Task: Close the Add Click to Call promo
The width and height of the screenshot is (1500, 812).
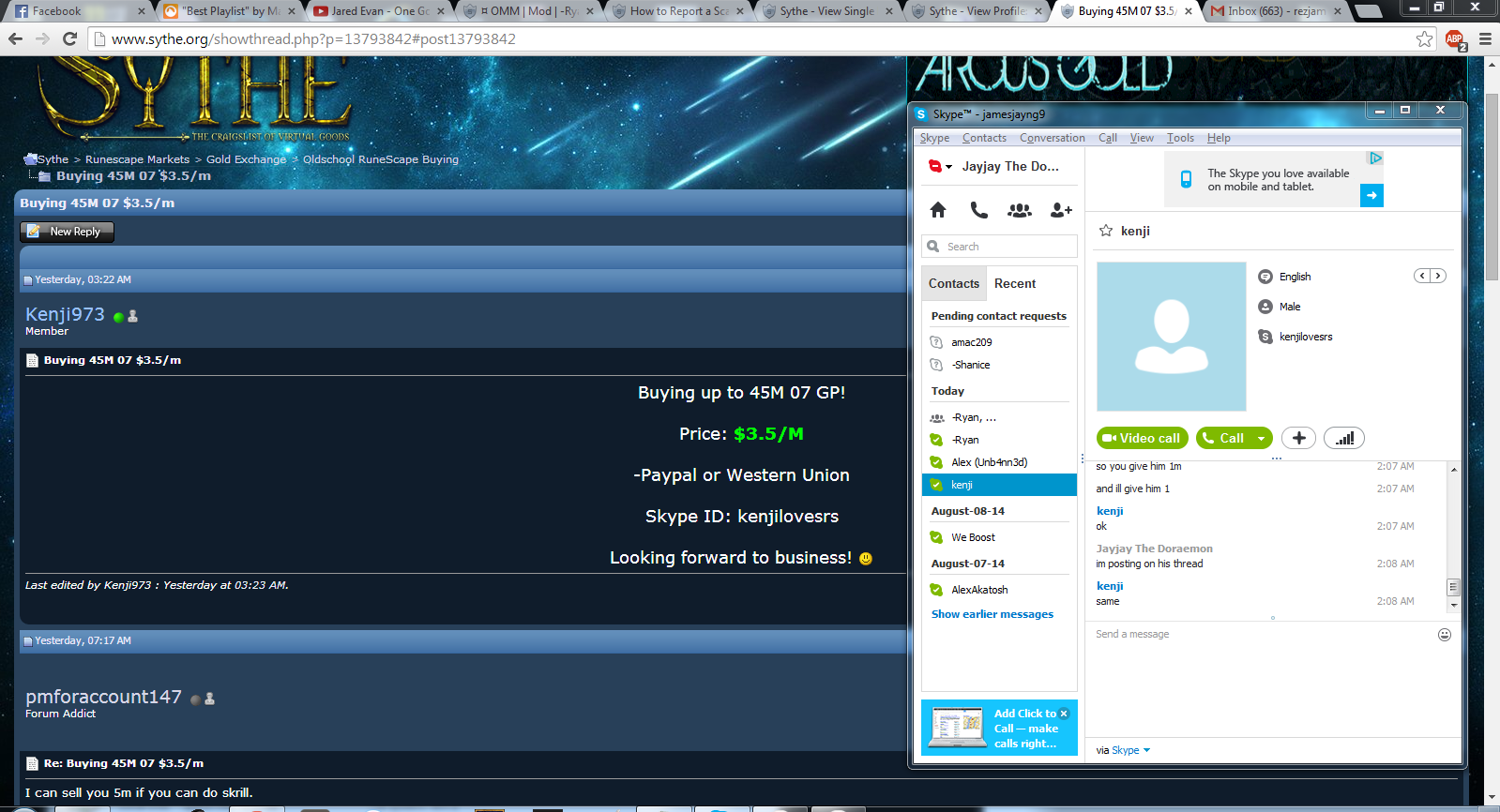Action: 1064,714
